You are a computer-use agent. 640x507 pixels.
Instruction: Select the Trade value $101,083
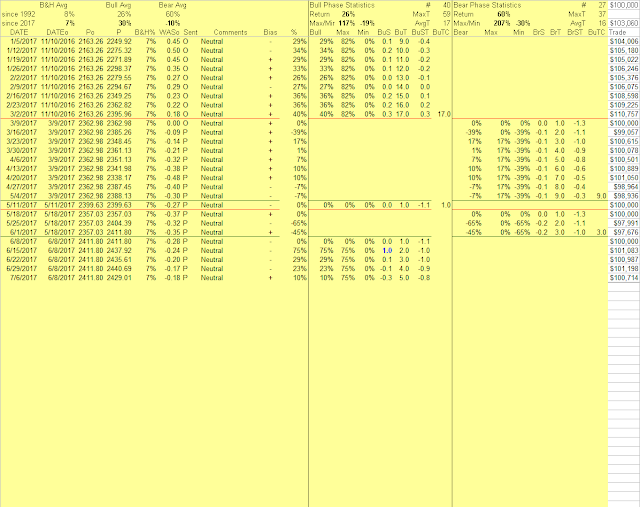coord(624,251)
